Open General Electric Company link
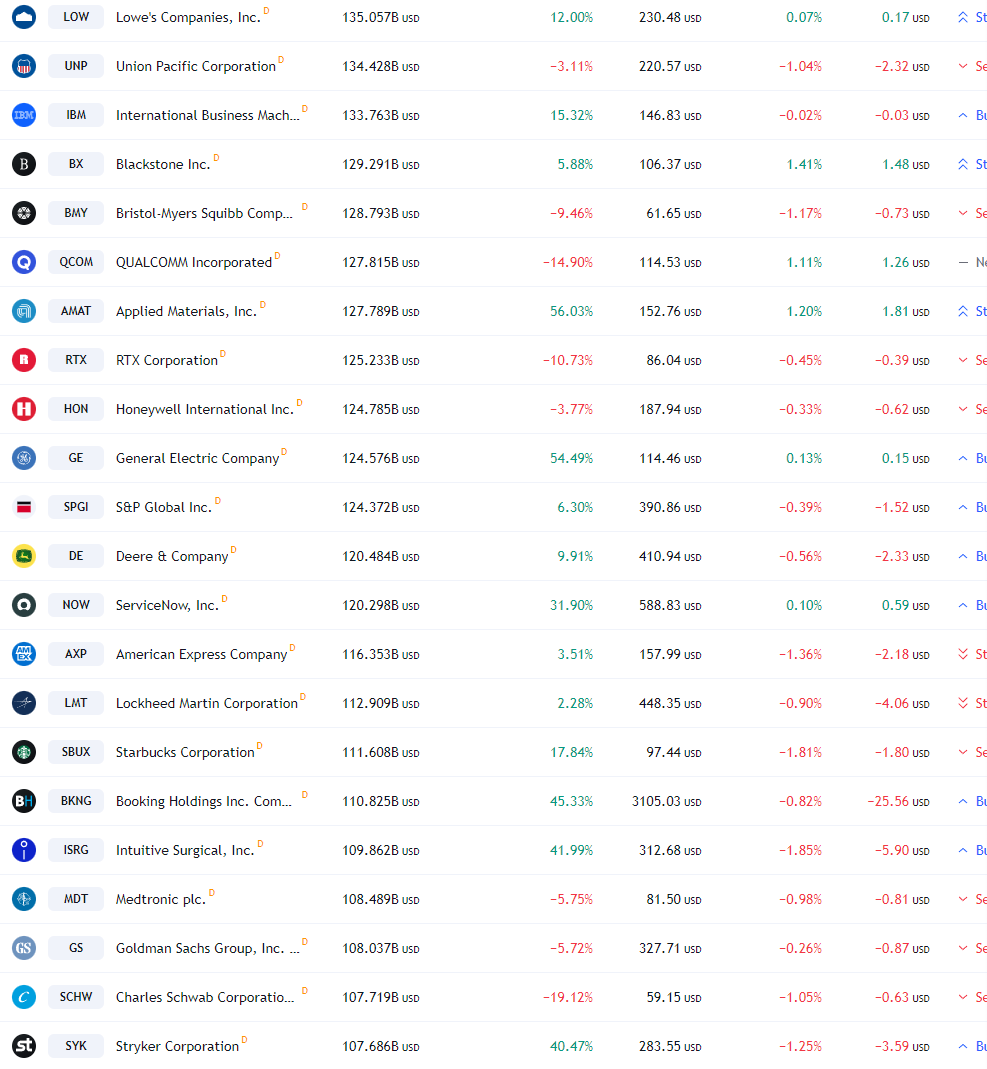Image resolution: width=987 pixels, height=1069 pixels. tap(198, 458)
